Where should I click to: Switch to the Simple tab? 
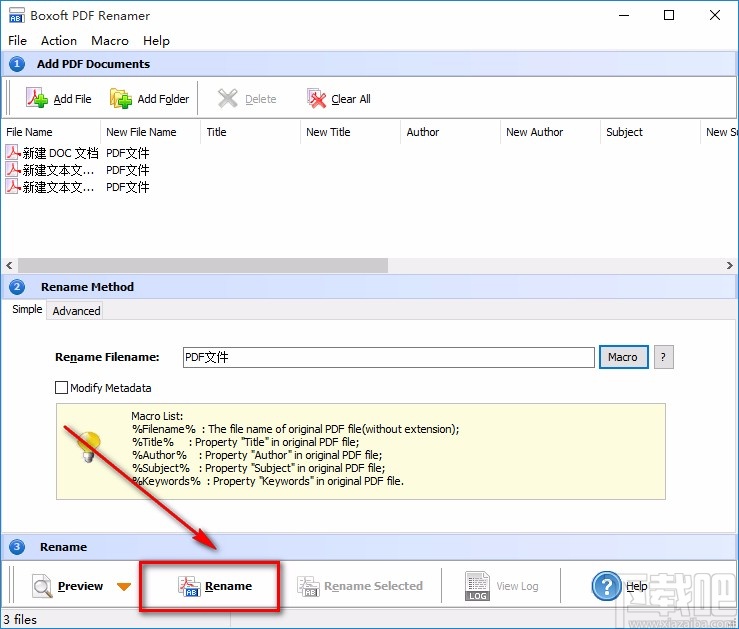click(27, 309)
